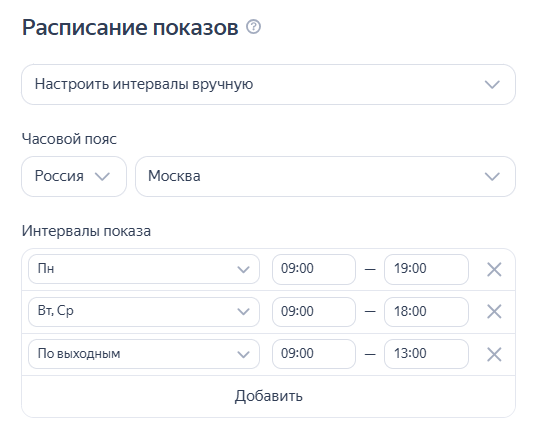Click chevron arrow in Москва field
536x443 pixels.
pos(492,177)
